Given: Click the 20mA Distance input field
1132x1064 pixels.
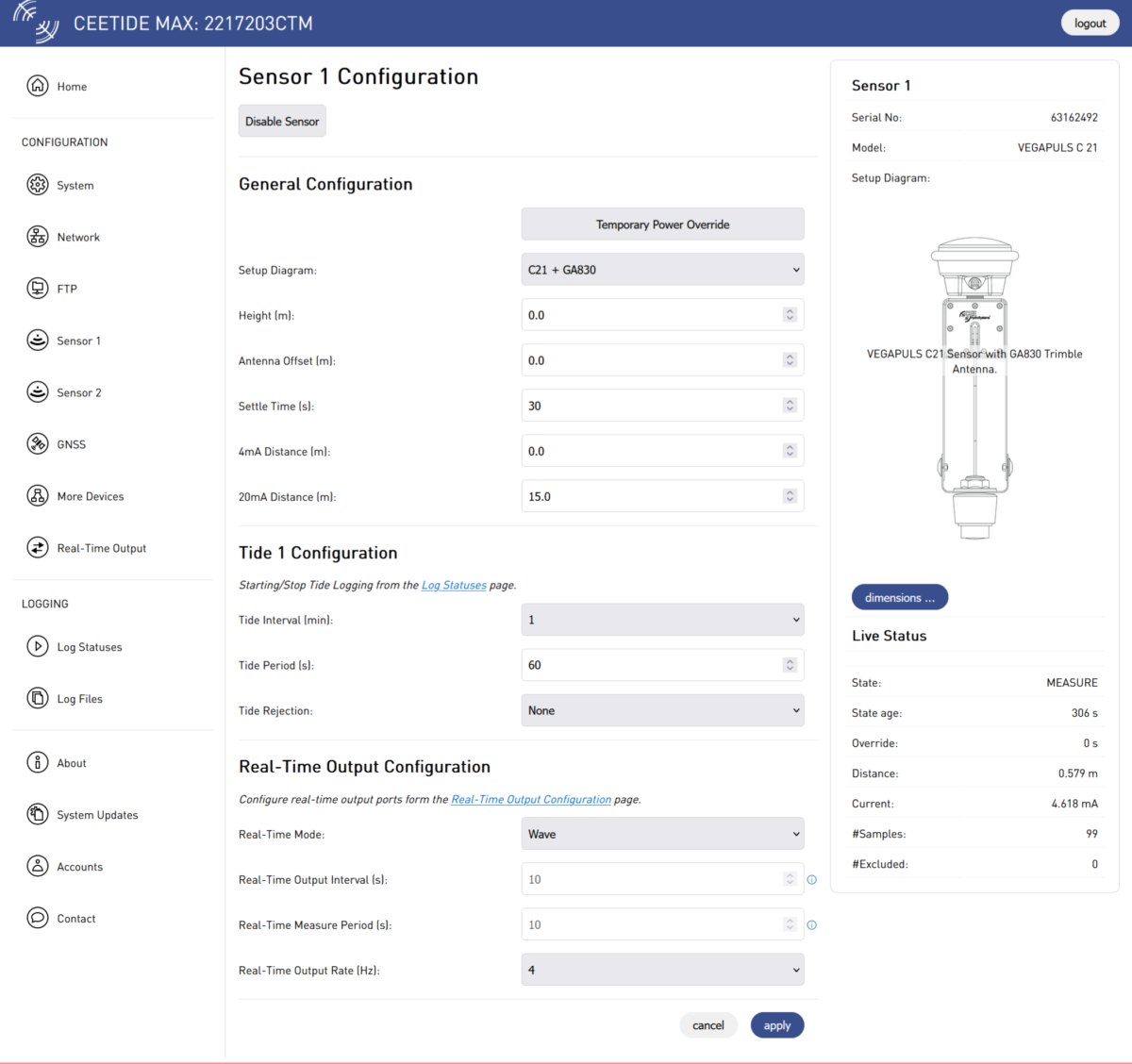Looking at the screenshot, I should point(651,497).
